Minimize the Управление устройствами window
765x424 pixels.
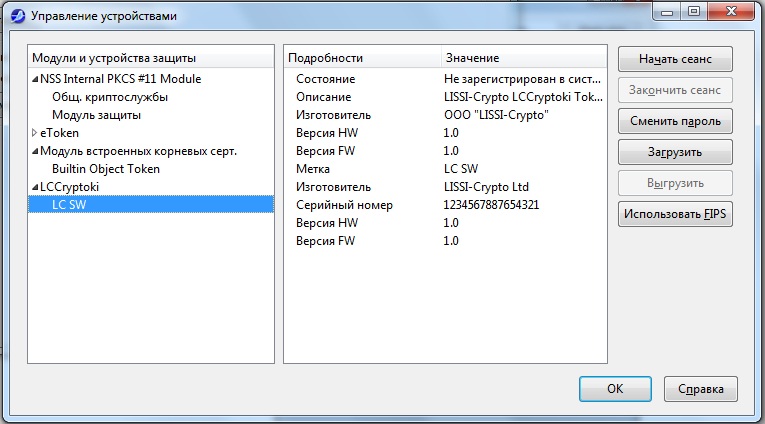667,12
